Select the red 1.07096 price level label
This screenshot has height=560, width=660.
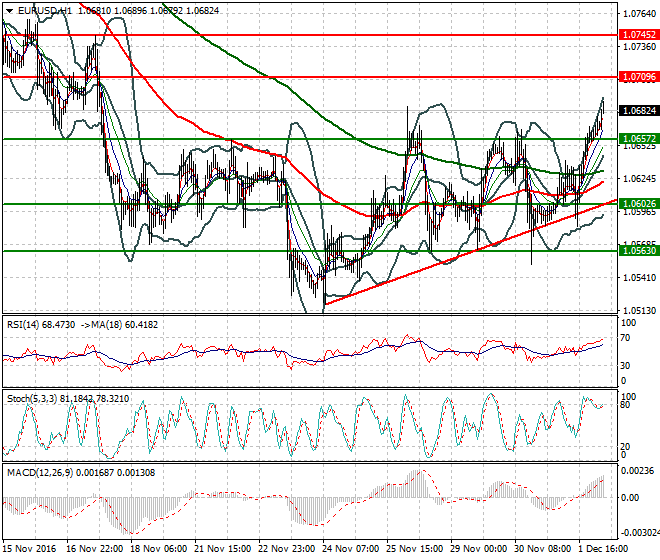click(639, 77)
